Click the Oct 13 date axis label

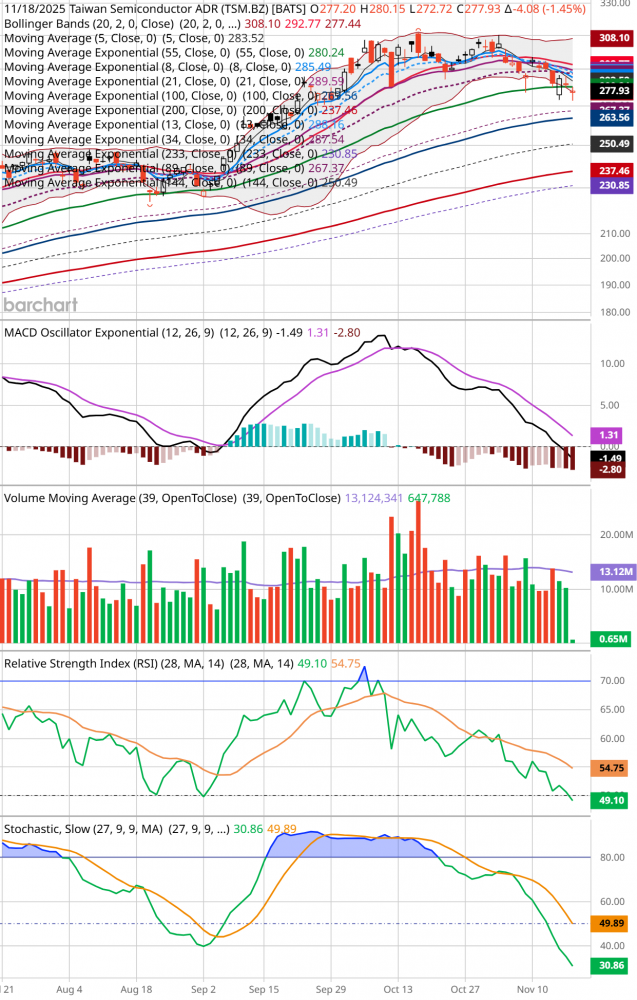click(x=398, y=987)
